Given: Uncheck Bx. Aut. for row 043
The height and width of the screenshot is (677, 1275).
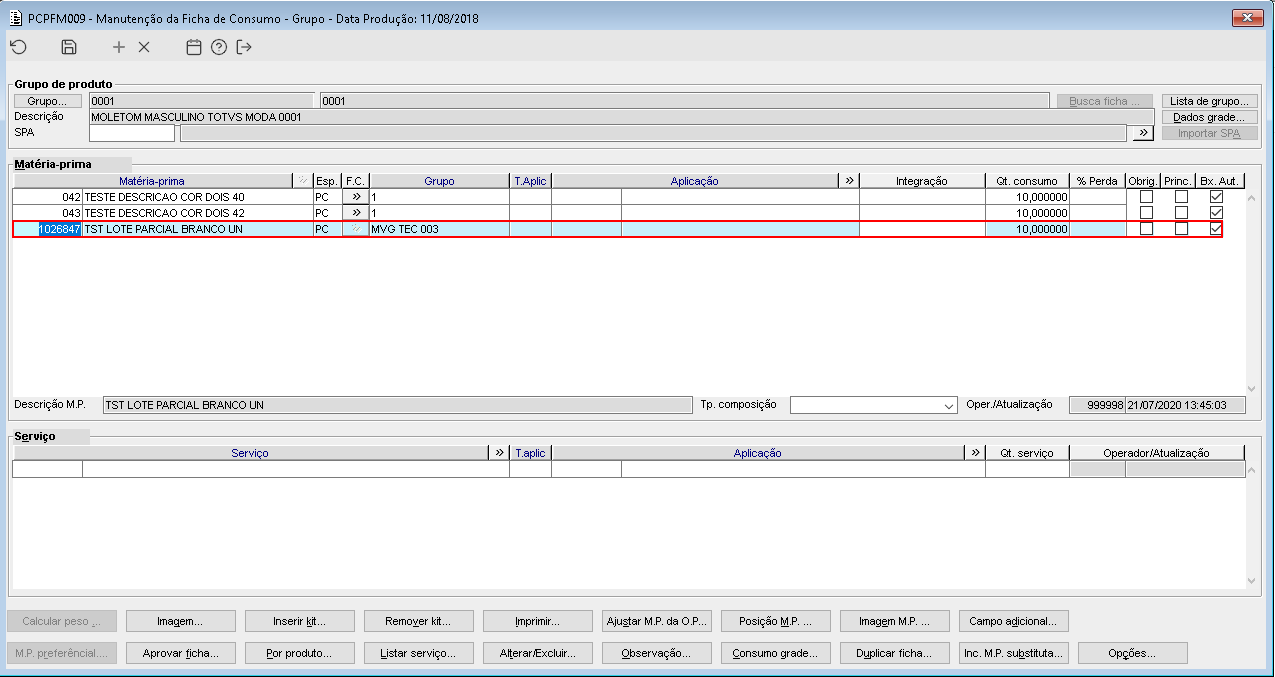Looking at the screenshot, I should click(x=1216, y=213).
